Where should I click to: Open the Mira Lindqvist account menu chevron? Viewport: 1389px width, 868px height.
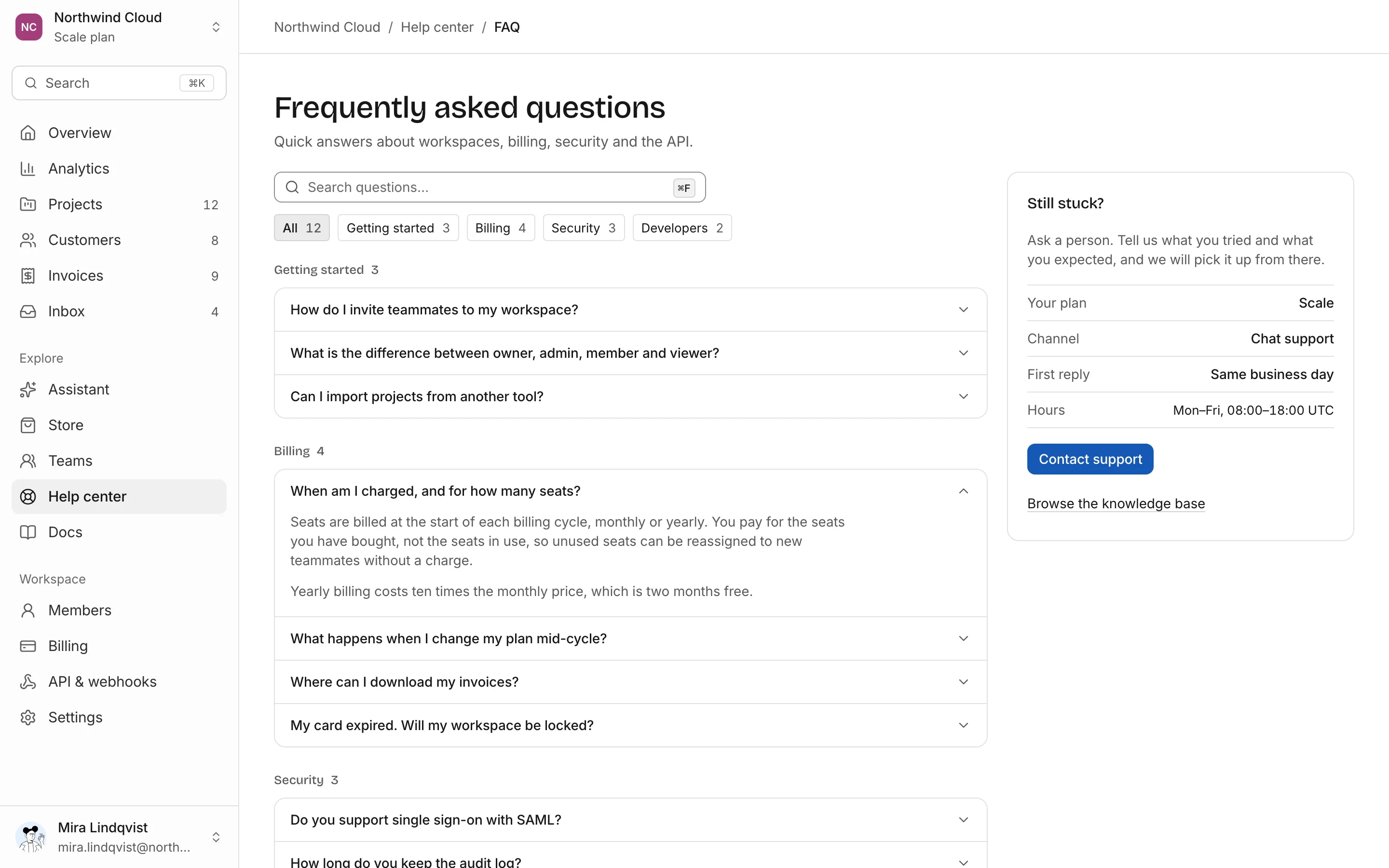click(216, 837)
